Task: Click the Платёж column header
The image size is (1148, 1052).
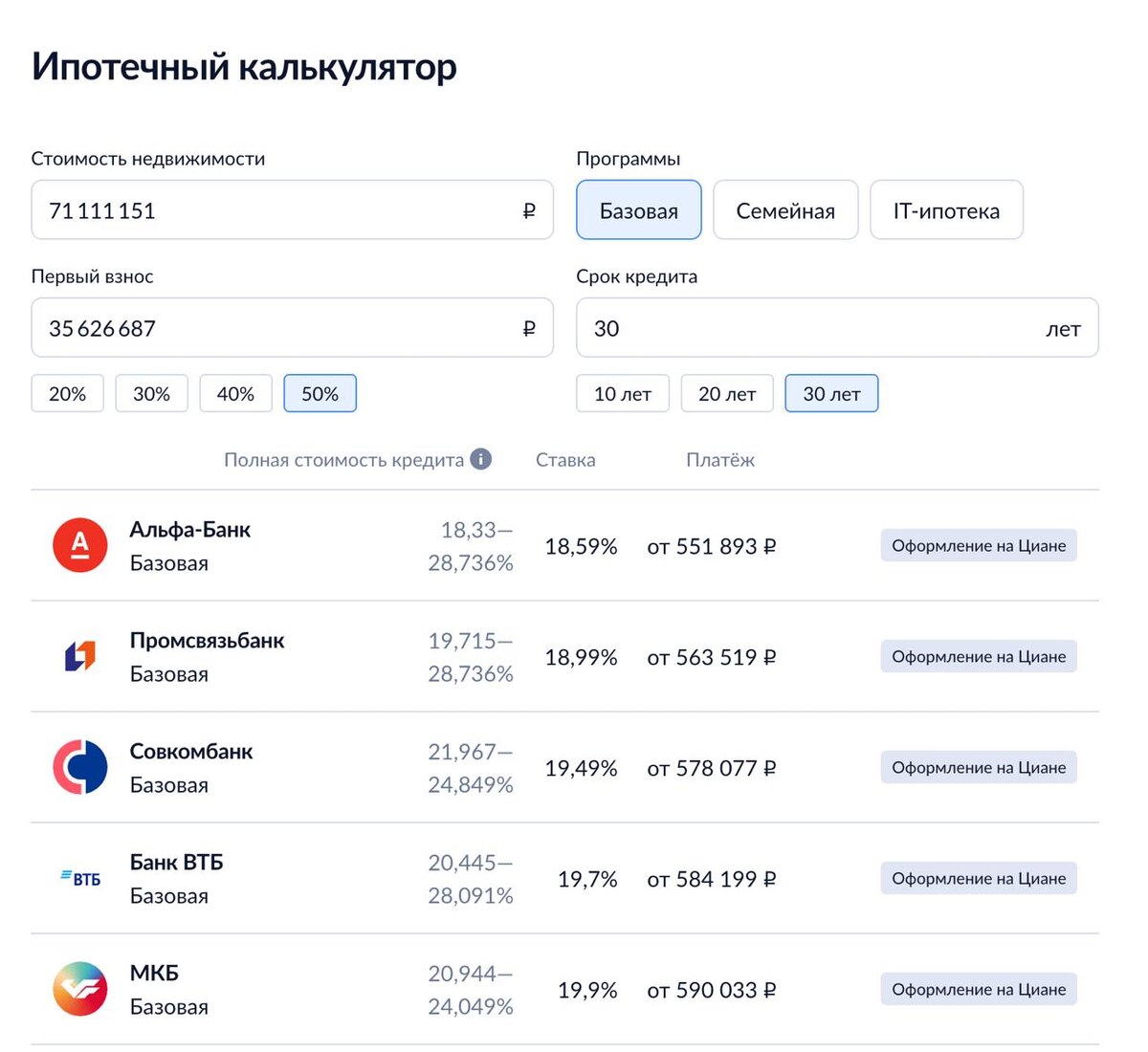Action: point(720,459)
